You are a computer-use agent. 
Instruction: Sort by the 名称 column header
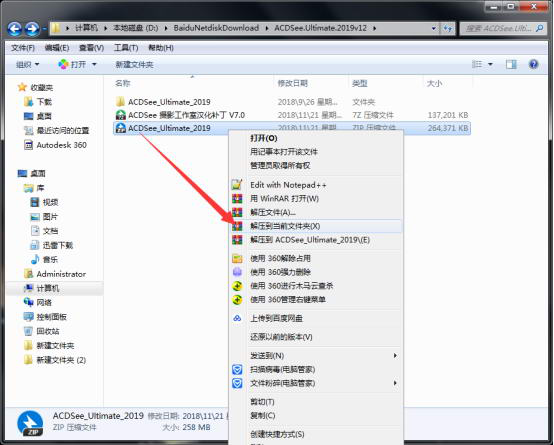[x=123, y=83]
